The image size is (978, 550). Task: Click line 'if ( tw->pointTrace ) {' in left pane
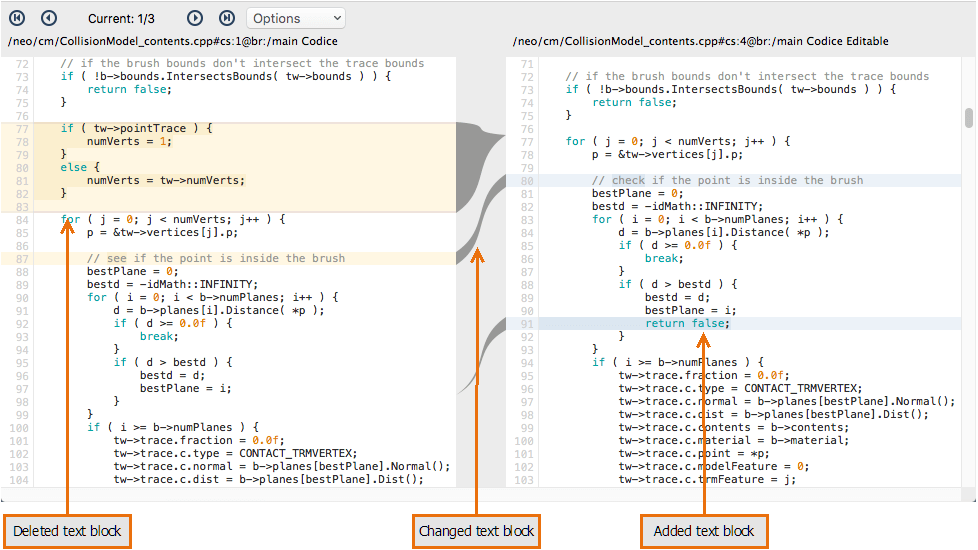pos(137,128)
